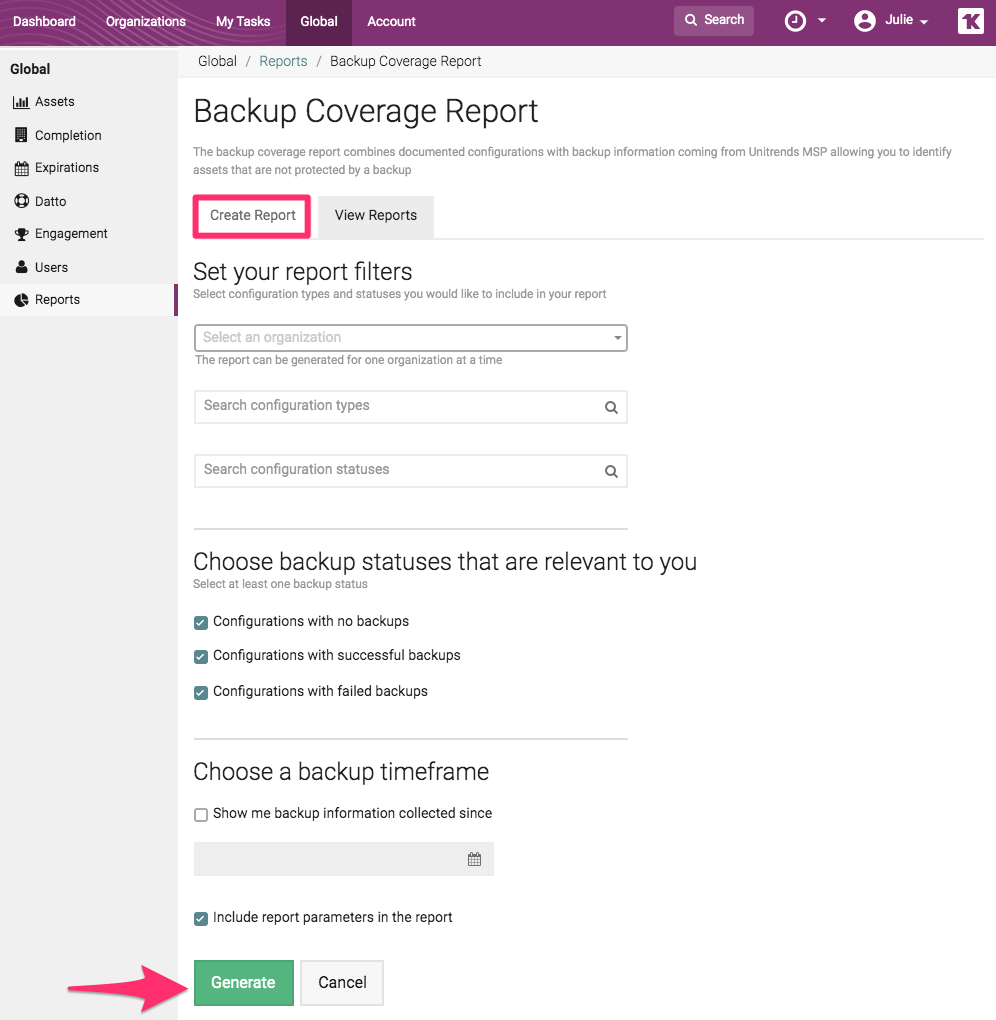Image resolution: width=996 pixels, height=1020 pixels.
Task: Click the Kaseya logo in the top bar
Action: tap(969, 21)
